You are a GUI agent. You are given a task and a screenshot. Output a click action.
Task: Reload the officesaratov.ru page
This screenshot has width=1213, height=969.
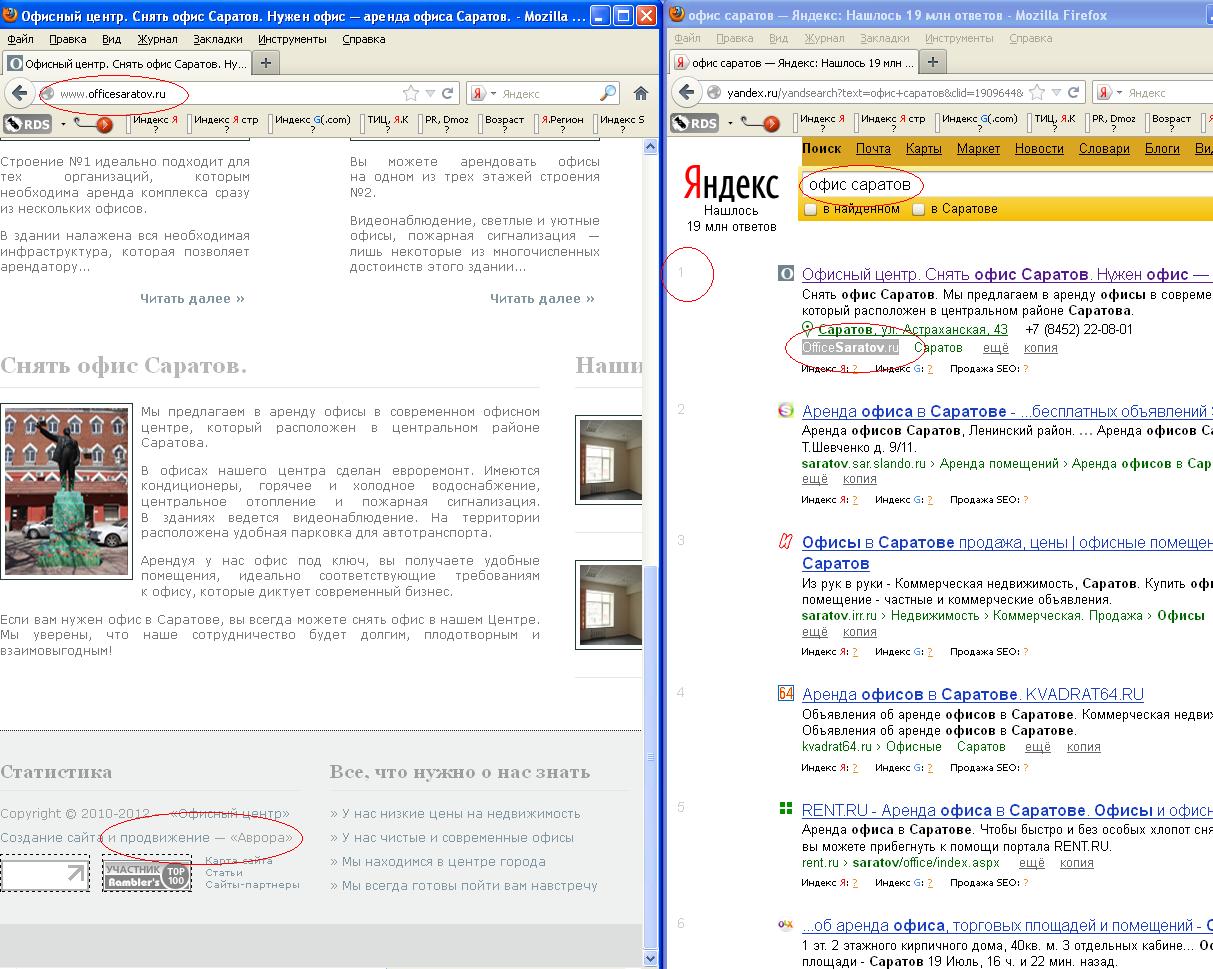pyautogui.click(x=449, y=93)
